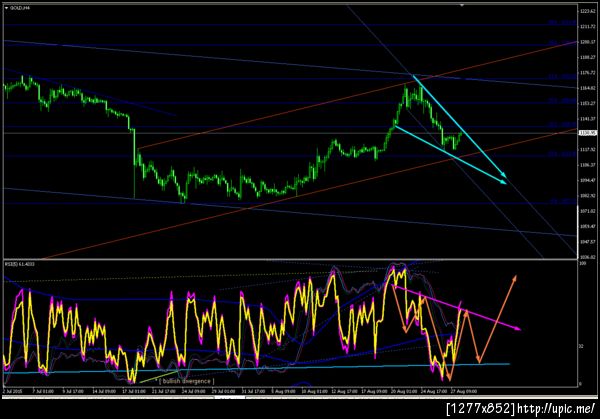Click the 1211.72 price level on the axis
This screenshot has height=419, width=600.
point(587,26)
